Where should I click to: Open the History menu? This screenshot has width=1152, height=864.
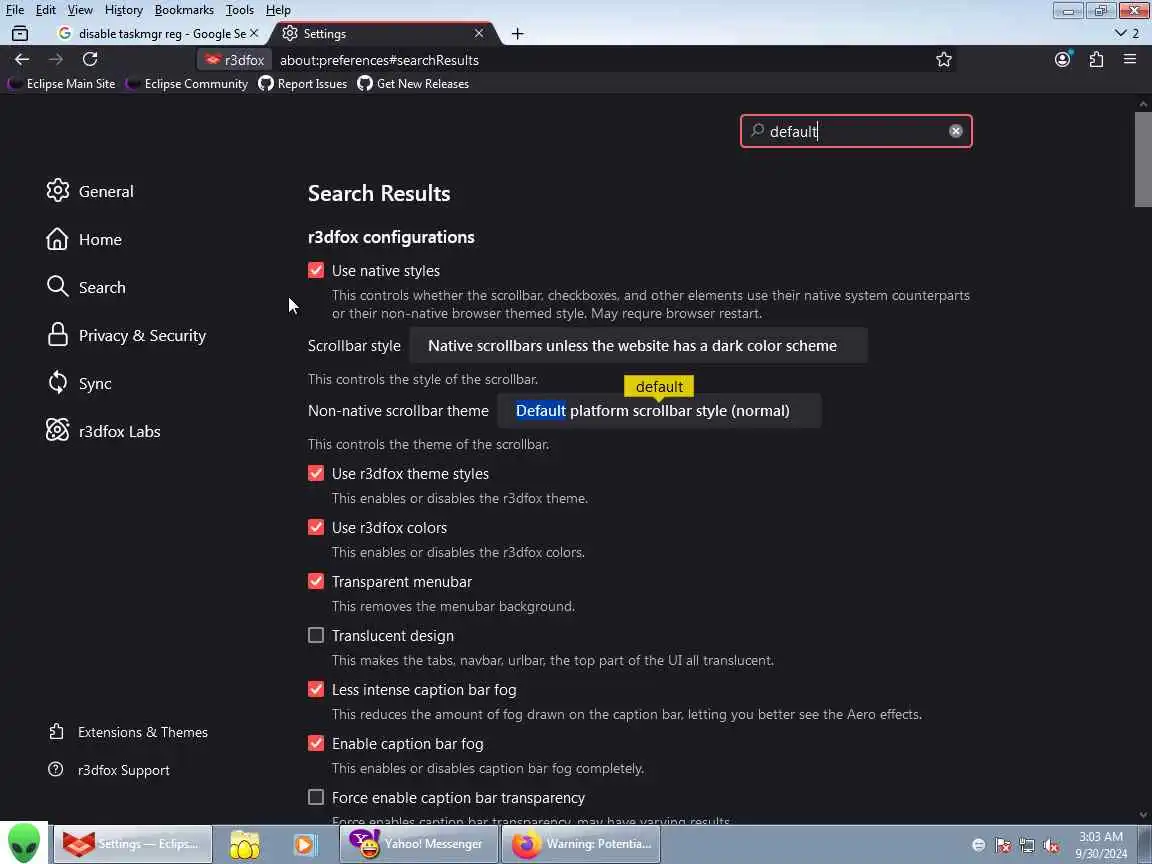tap(123, 10)
